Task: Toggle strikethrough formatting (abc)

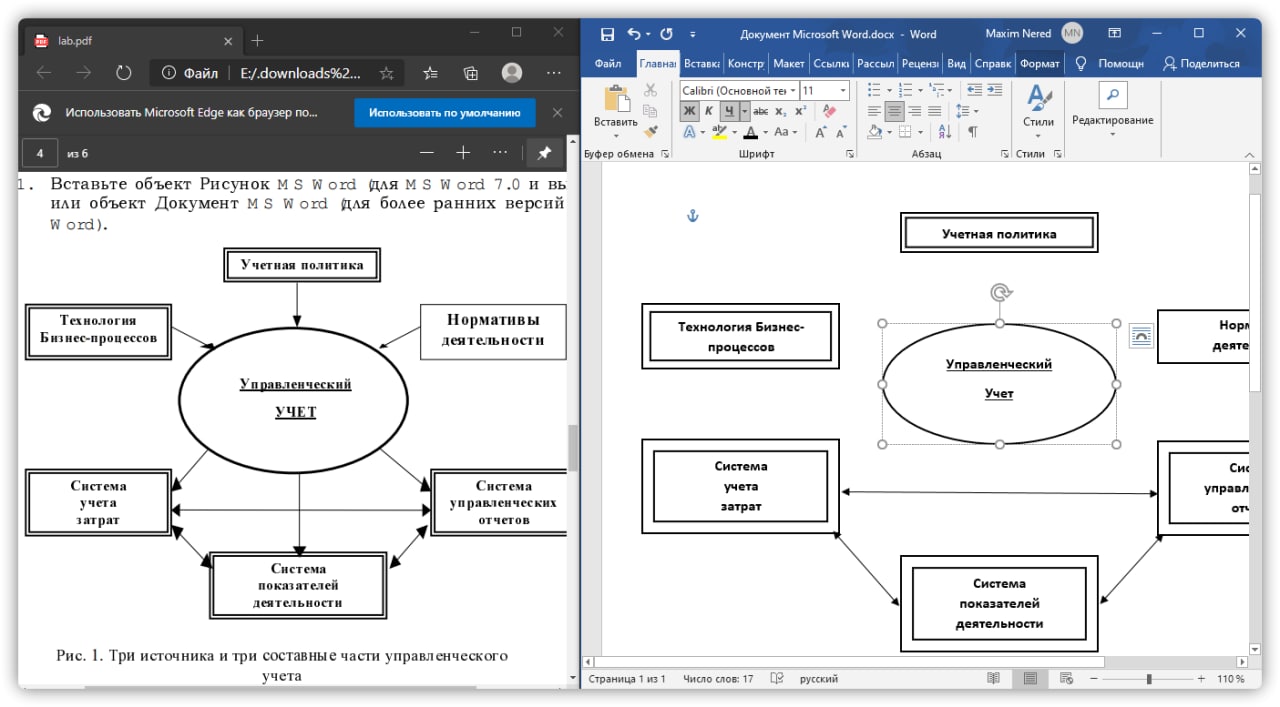Action: [761, 111]
